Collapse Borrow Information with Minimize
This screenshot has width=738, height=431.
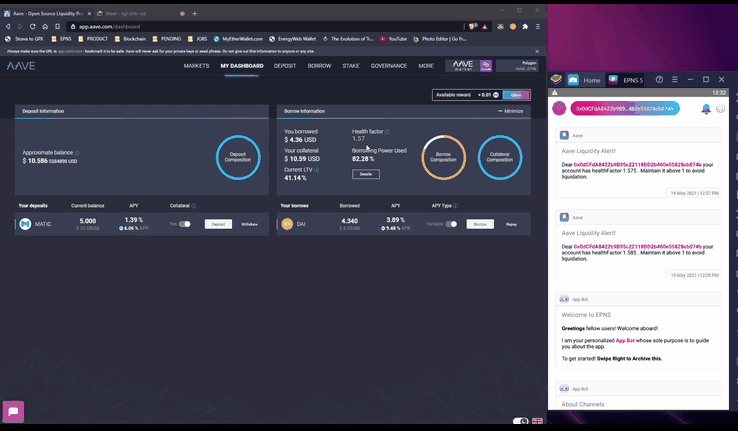point(510,111)
